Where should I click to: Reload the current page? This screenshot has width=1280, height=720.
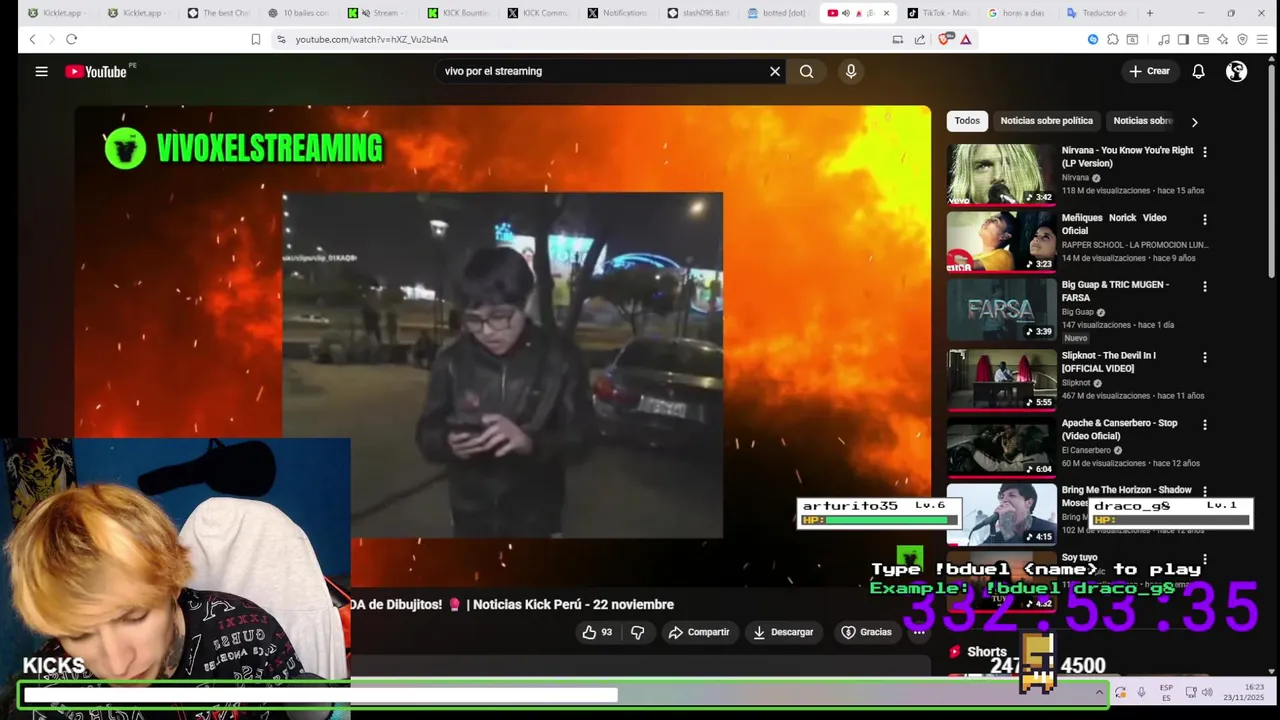(x=71, y=39)
